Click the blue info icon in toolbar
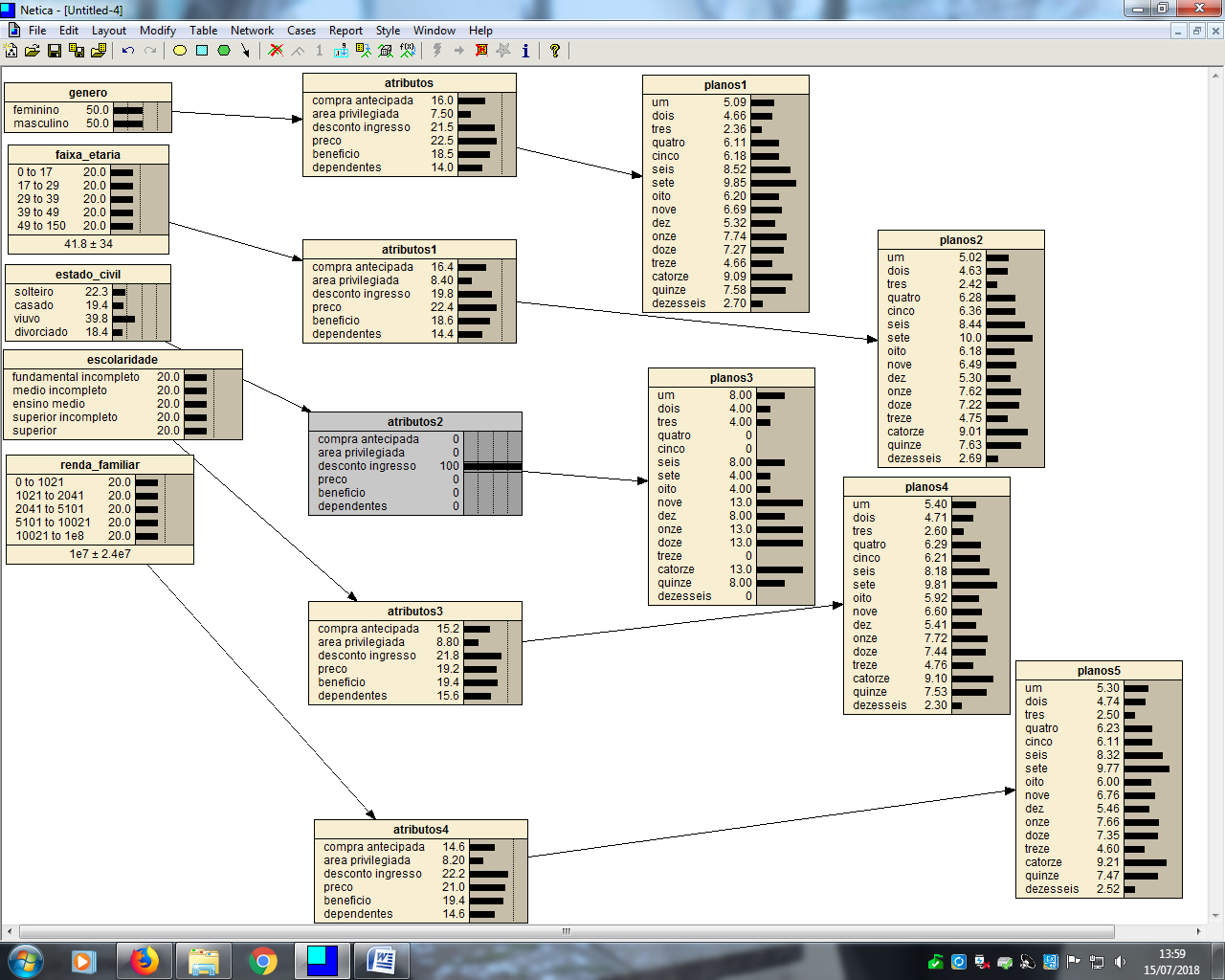This screenshot has width=1225, height=980. click(524, 51)
